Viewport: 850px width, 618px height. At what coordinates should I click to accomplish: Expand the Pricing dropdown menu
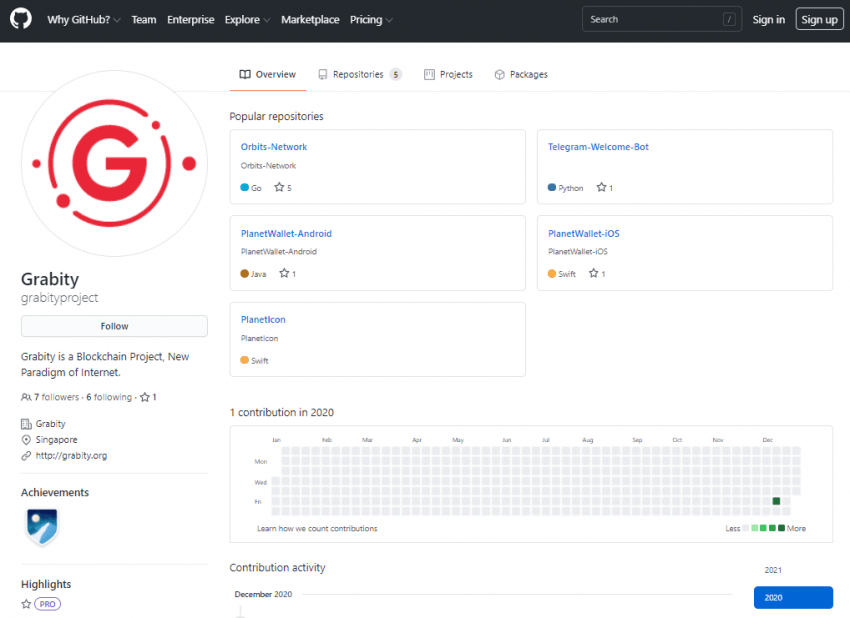tap(371, 20)
